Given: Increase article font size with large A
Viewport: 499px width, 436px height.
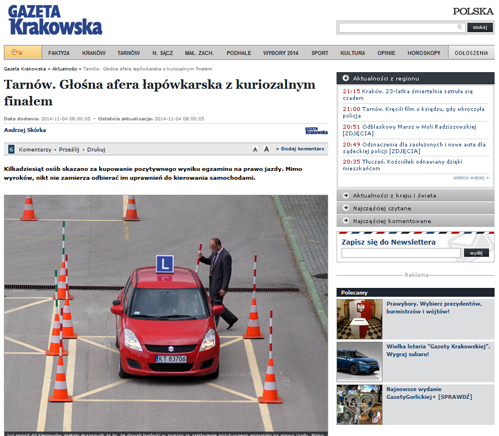Looking at the screenshot, I should (x=266, y=149).
